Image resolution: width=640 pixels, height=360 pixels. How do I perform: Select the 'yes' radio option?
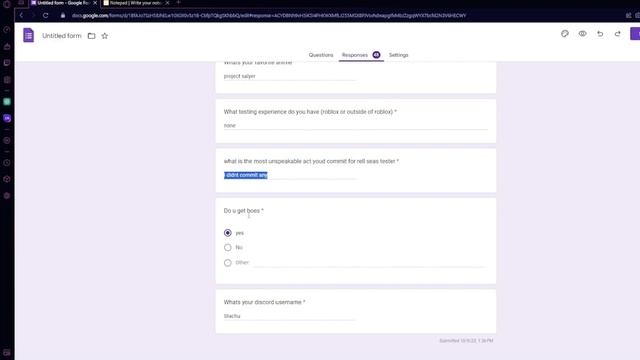tap(228, 233)
